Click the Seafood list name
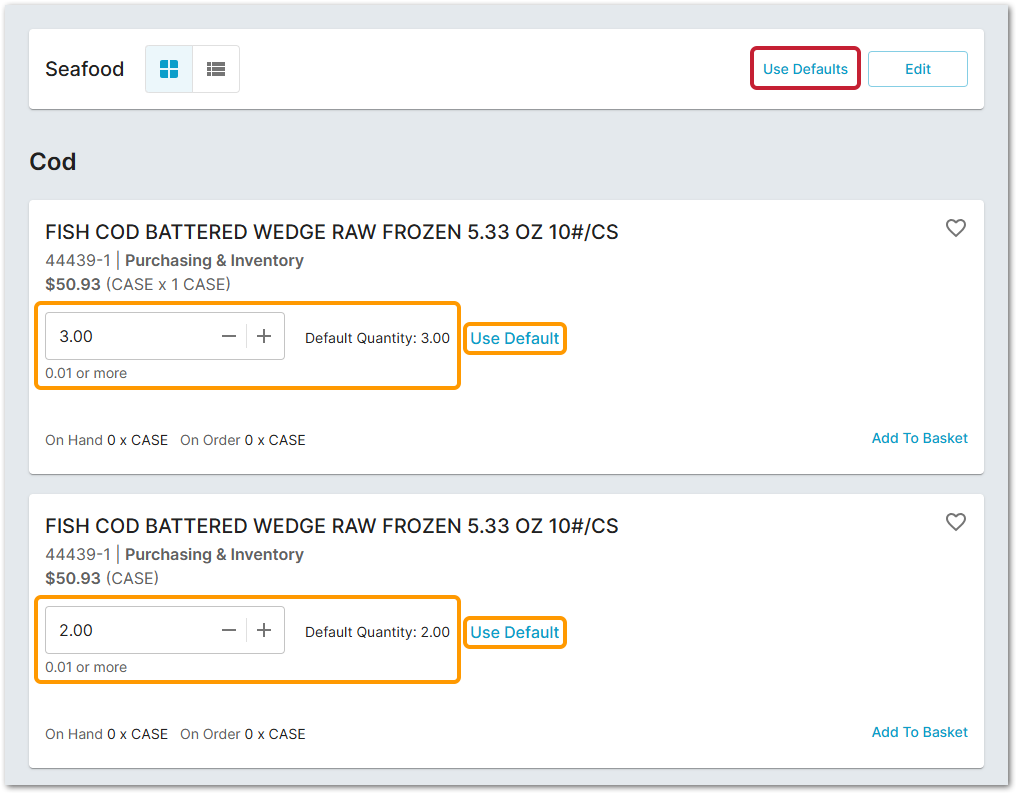 [85, 69]
